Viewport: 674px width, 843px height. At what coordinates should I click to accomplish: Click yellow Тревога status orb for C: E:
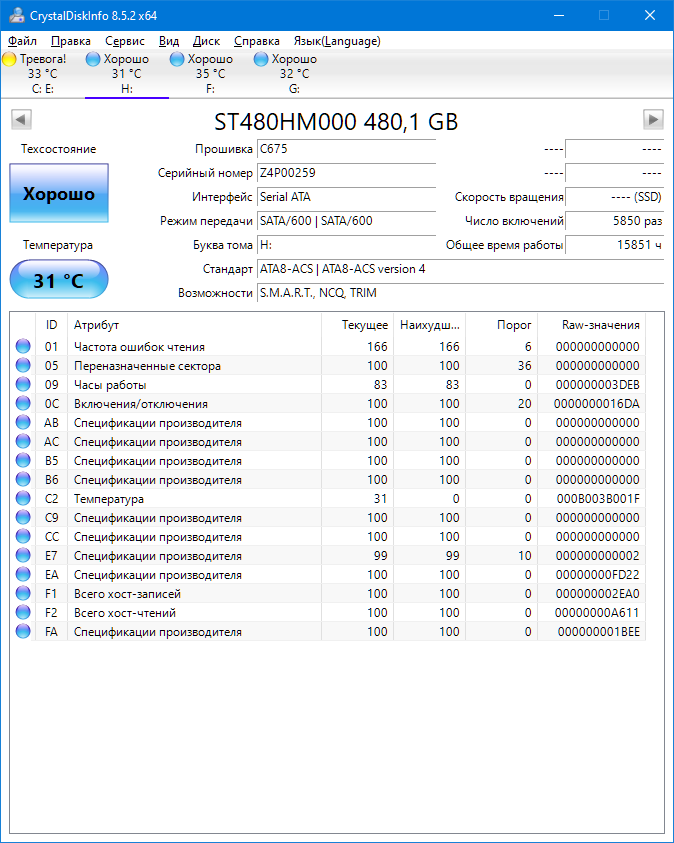[9, 59]
